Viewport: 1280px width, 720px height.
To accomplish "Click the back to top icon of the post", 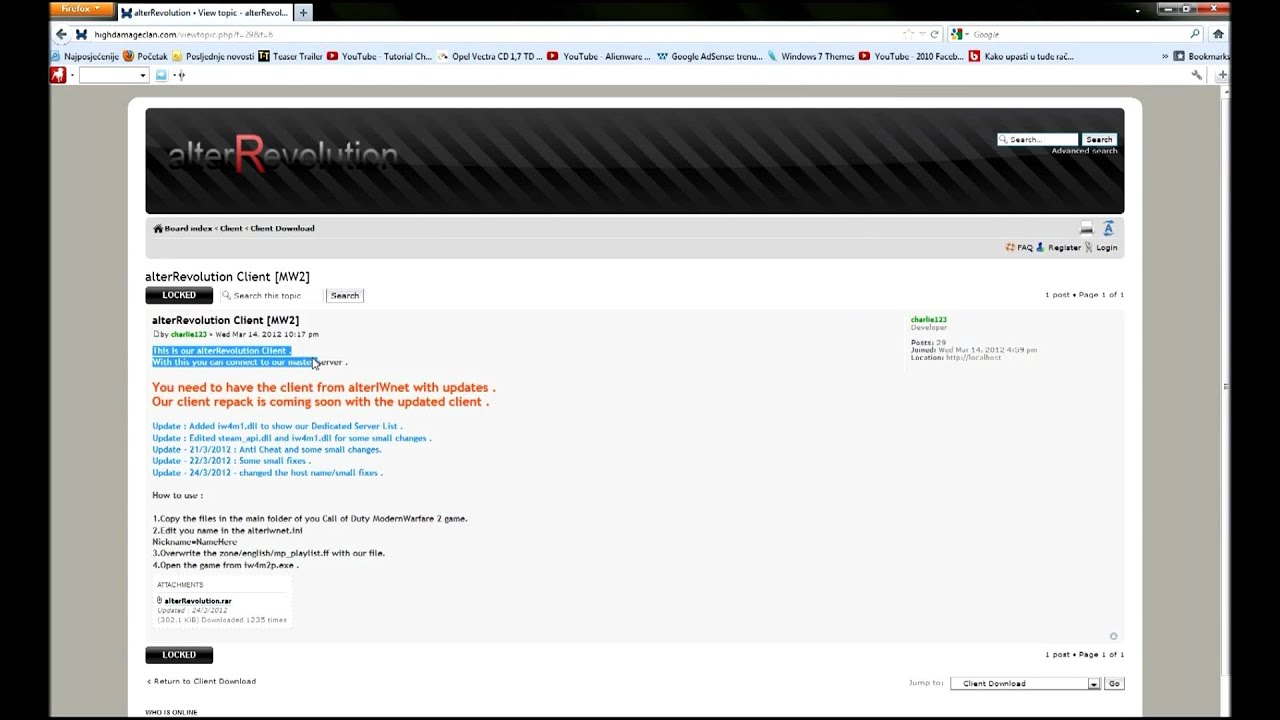I will [x=1113, y=636].
